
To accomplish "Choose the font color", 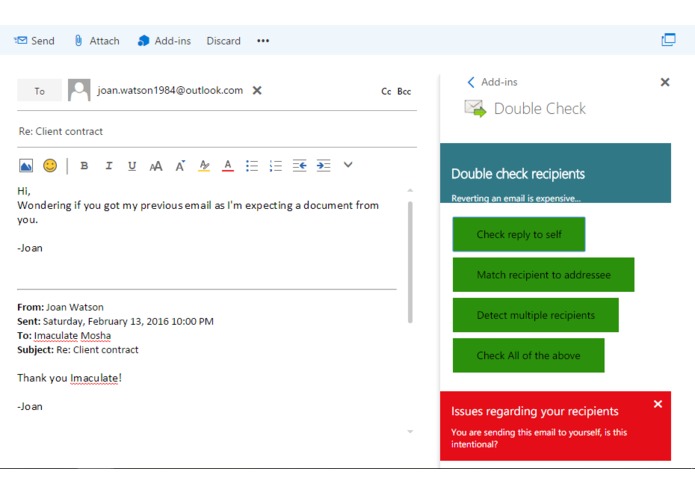I will [228, 166].
